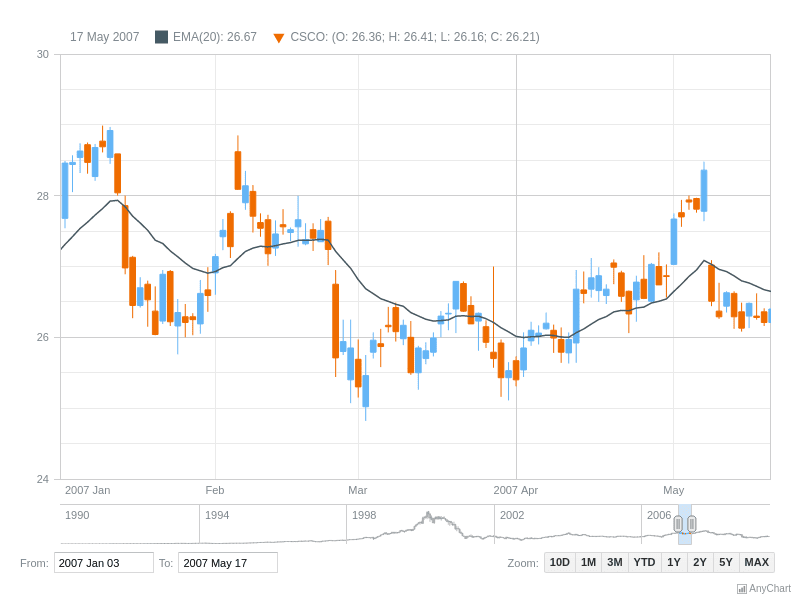Select the 10D zoom range button
Image resolution: width=800 pixels, height=600 pixels.
pyautogui.click(x=560, y=562)
